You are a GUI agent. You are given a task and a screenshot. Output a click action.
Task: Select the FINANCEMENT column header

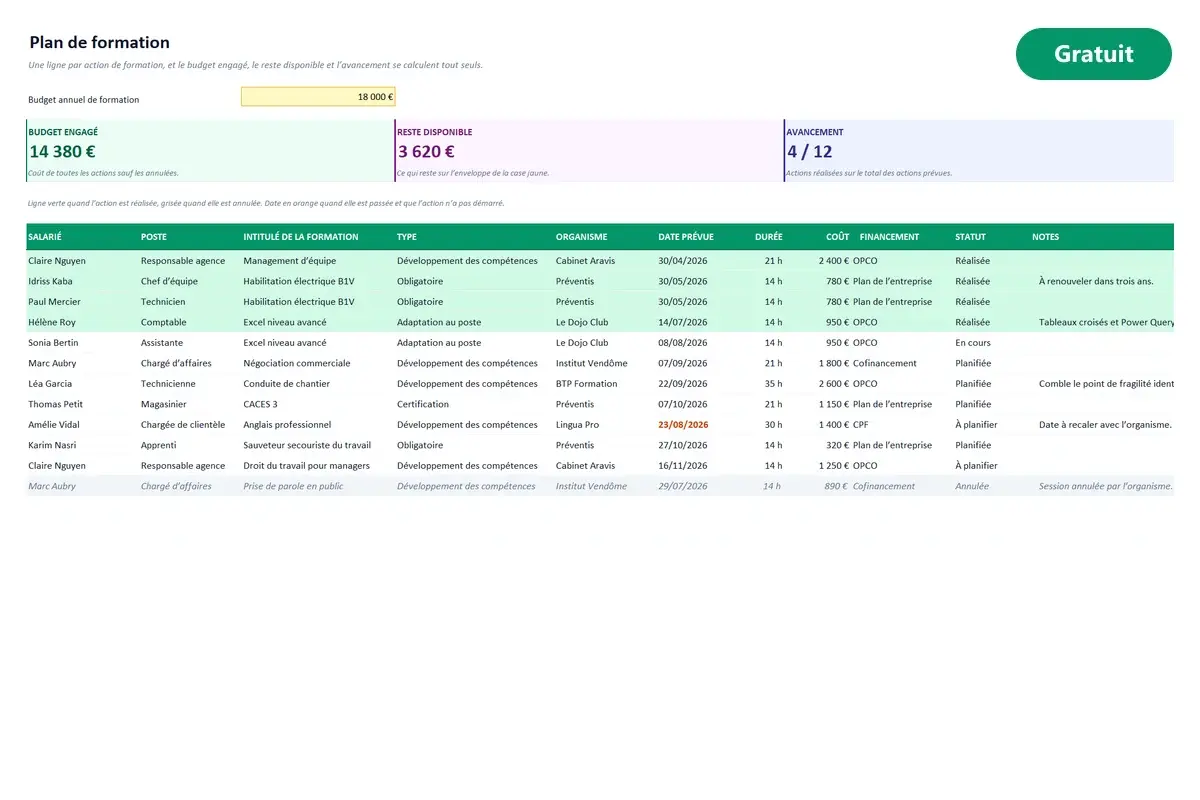tap(889, 237)
